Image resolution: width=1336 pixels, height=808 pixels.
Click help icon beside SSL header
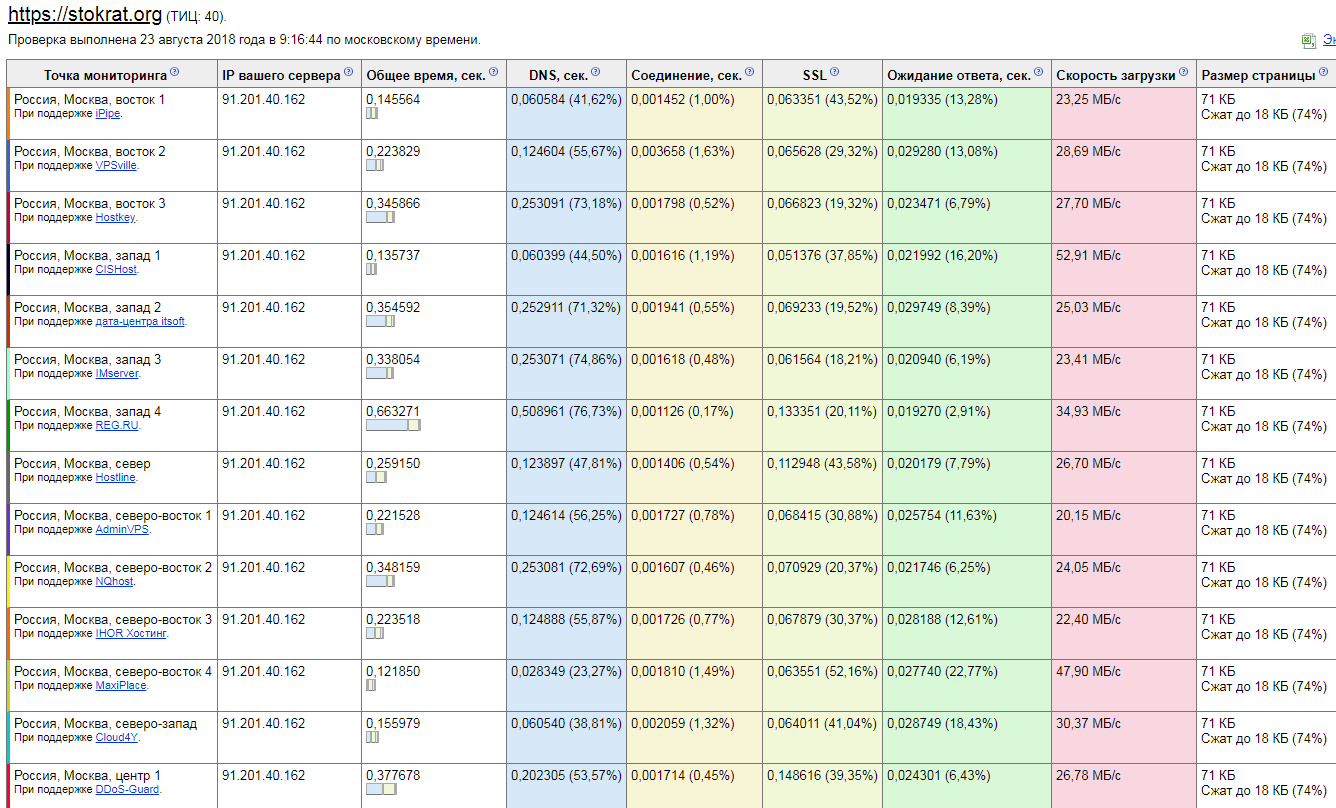[x=834, y=72]
